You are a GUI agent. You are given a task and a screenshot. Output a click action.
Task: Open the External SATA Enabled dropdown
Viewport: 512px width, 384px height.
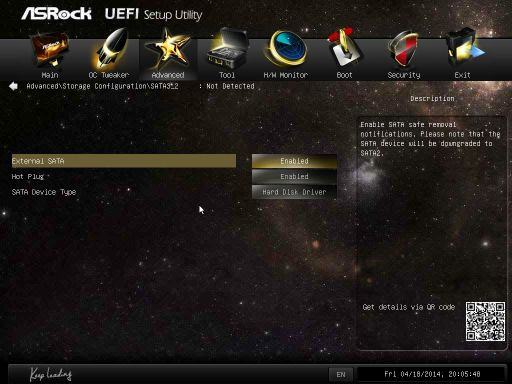coord(294,161)
